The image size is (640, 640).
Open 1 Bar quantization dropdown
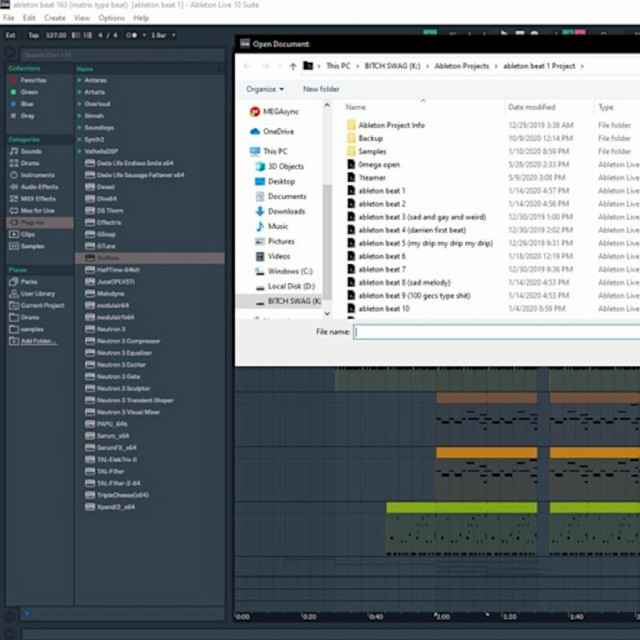[163, 36]
